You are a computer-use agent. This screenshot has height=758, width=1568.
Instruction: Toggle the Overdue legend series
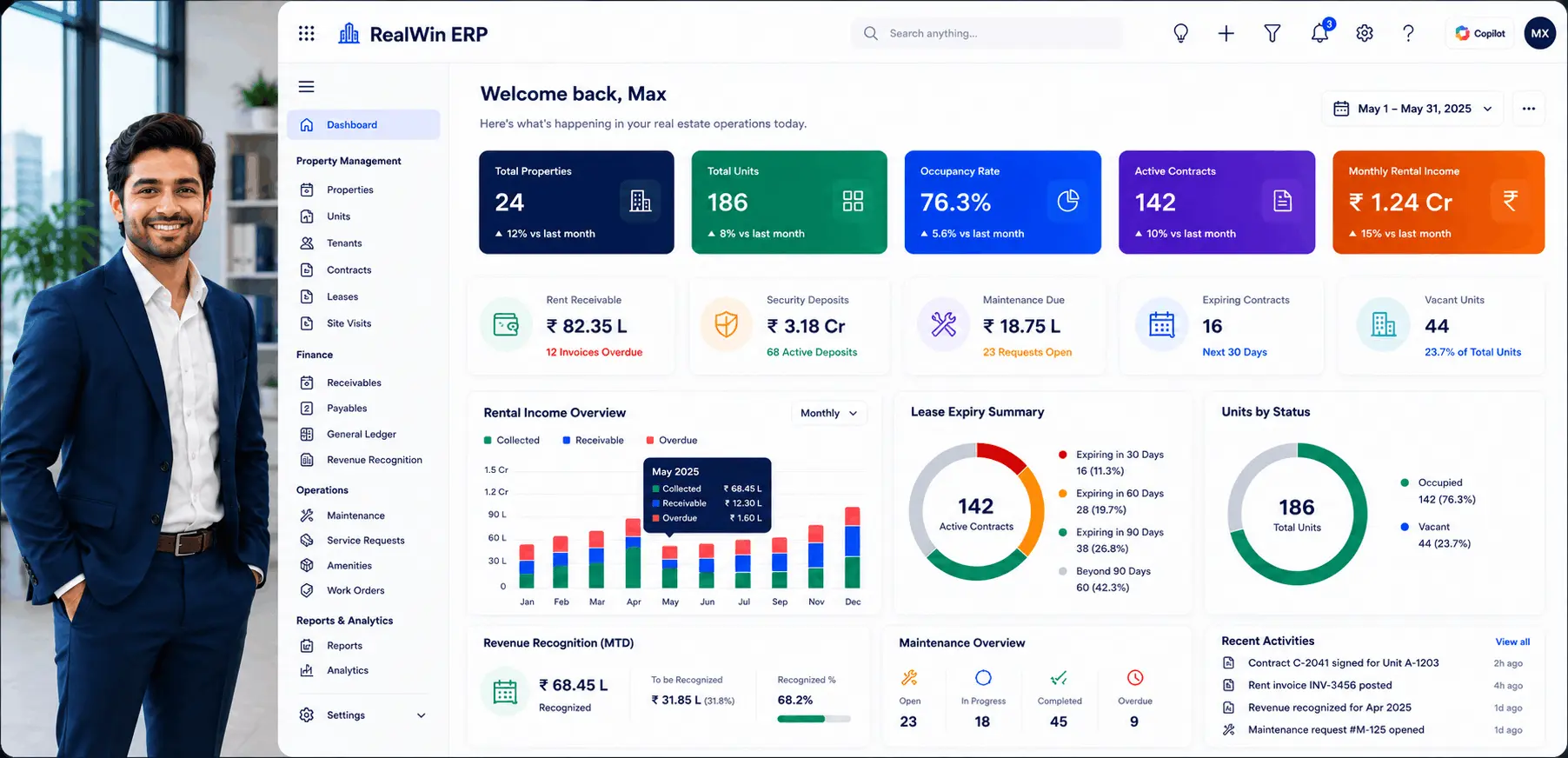tap(671, 440)
